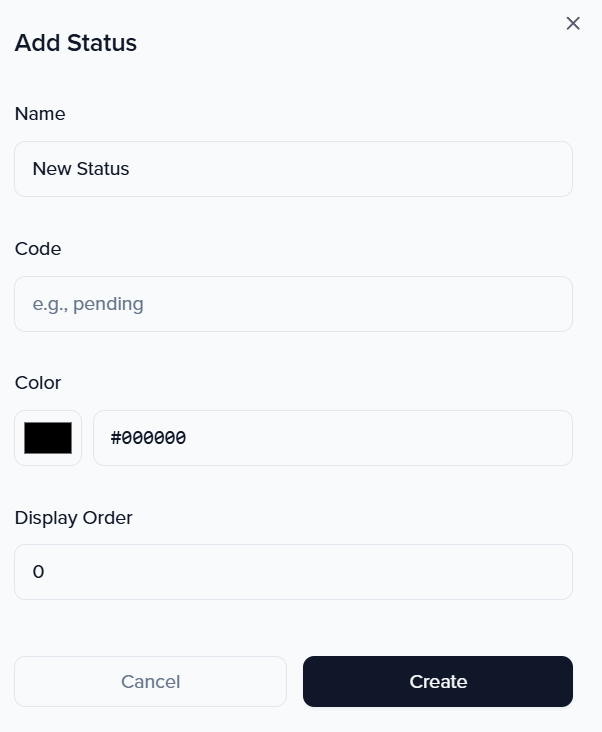602x732 pixels.
Task: Click the "Name" field label
Action: 40,114
